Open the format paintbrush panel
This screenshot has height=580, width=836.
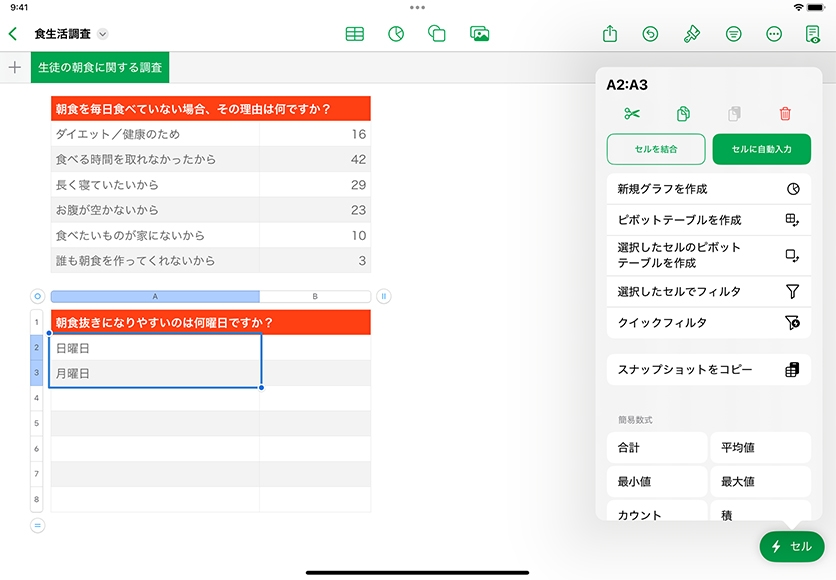click(691, 34)
